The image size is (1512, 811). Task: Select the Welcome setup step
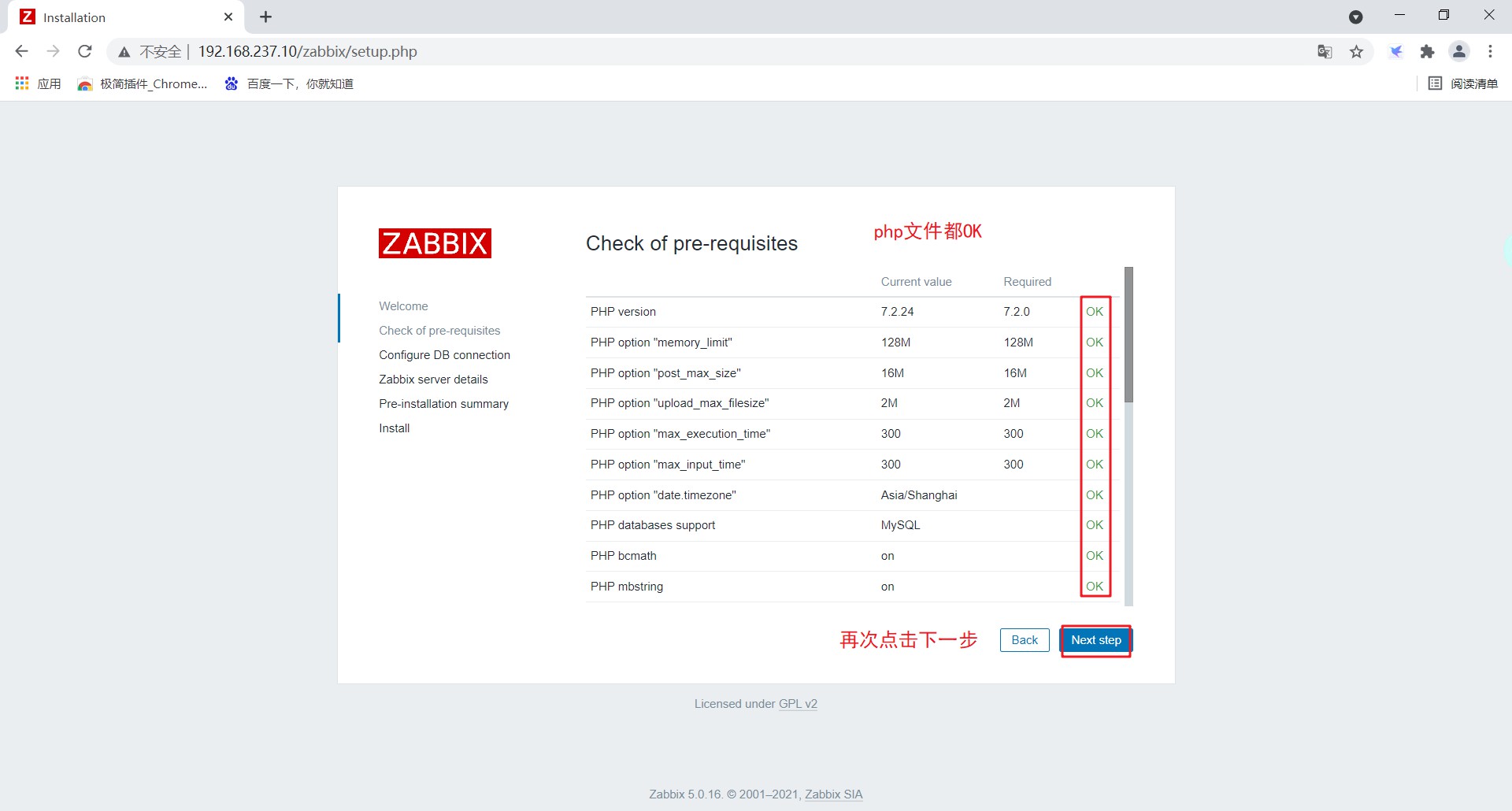coord(403,306)
